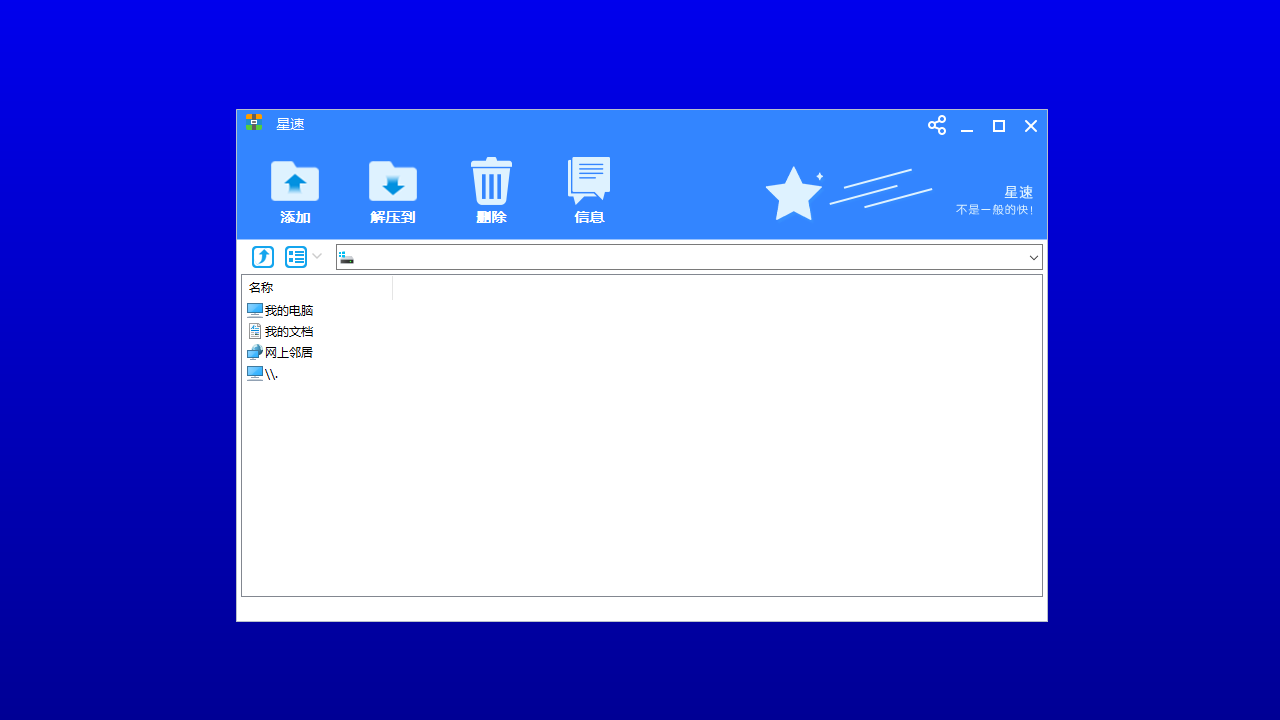Click the 添加 (Add) folder icon

coord(295,183)
